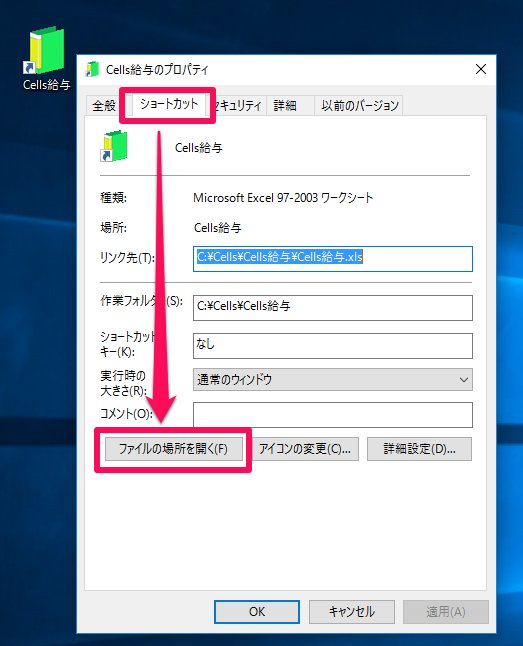Dismiss the dialog with キャンセル
This screenshot has height=646, width=523.
pyautogui.click(x=352, y=612)
